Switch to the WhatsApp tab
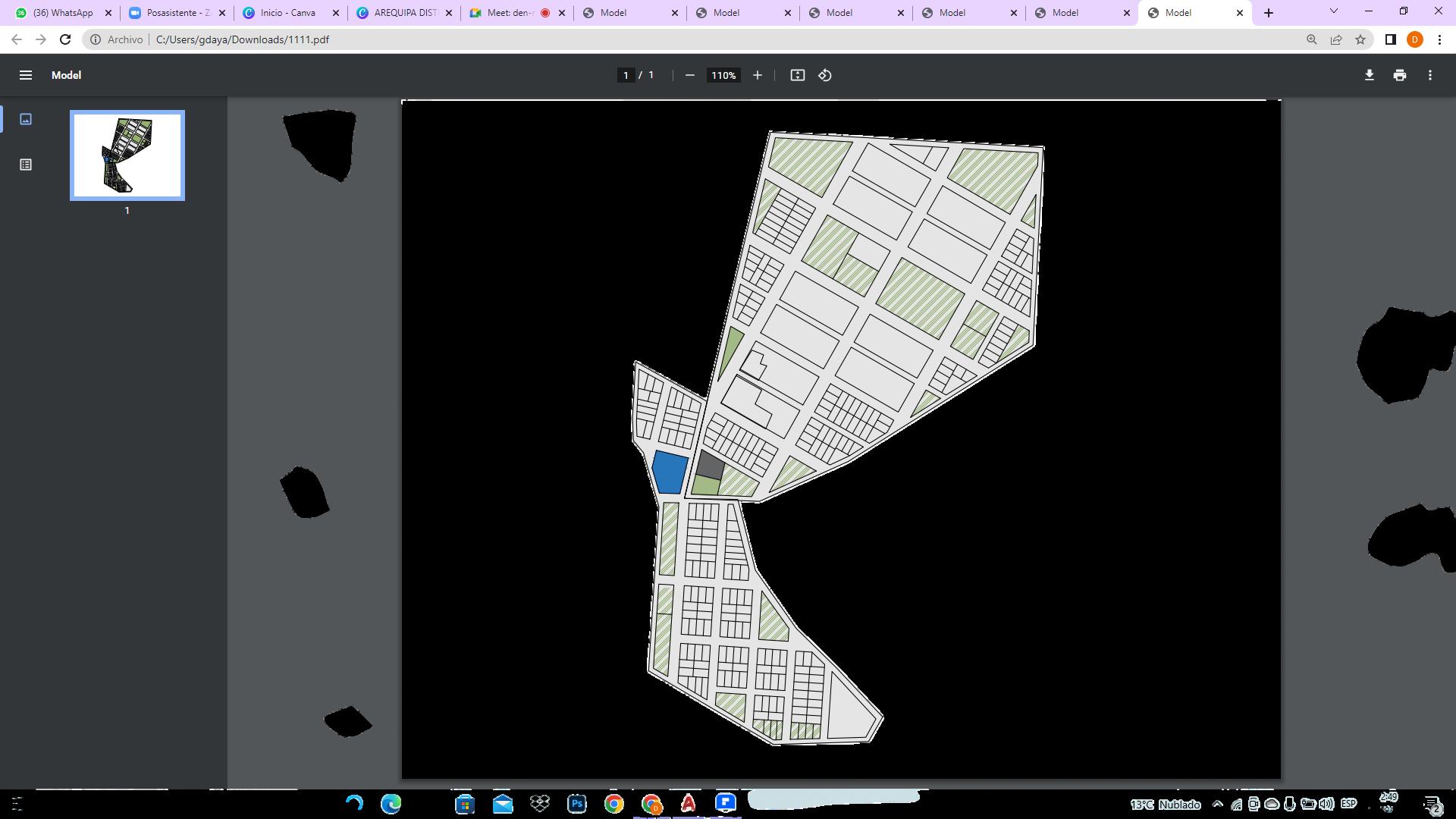This screenshot has width=1456, height=819. point(62,13)
